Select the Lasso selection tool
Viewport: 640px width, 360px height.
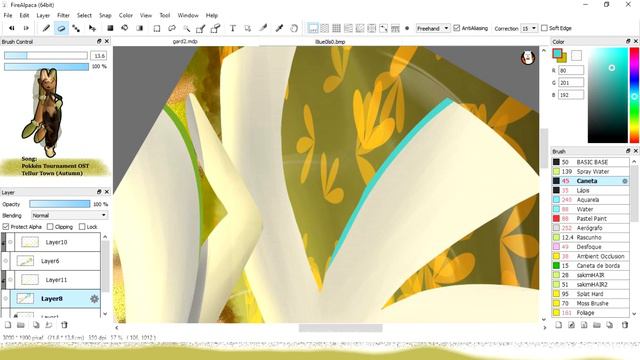point(172,28)
